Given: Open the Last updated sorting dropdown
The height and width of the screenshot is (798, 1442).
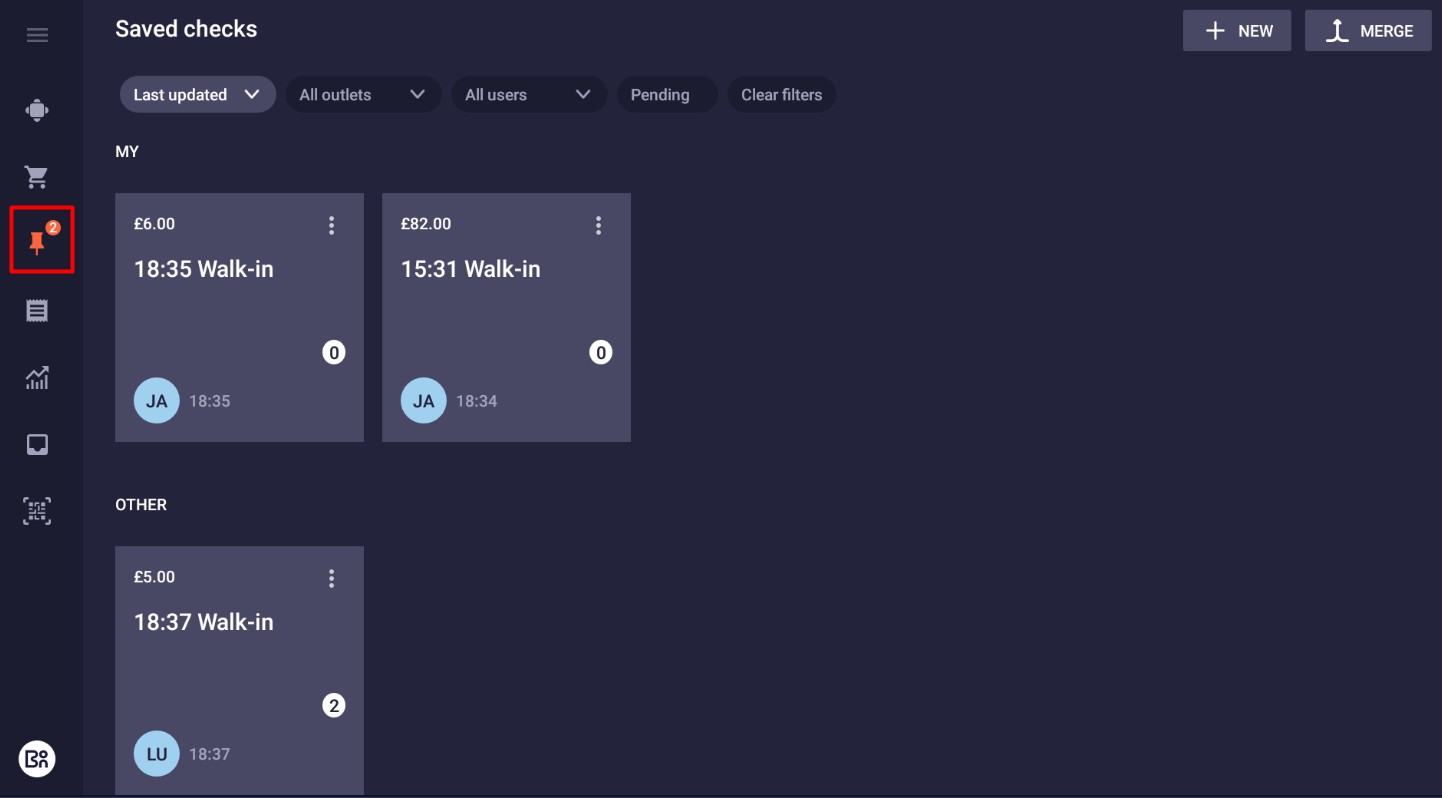Looking at the screenshot, I should click(197, 94).
